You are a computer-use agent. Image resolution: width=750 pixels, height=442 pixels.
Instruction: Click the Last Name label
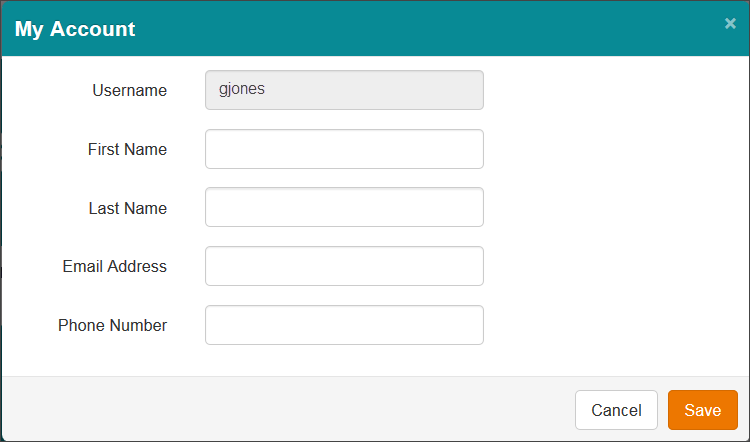tap(128, 208)
